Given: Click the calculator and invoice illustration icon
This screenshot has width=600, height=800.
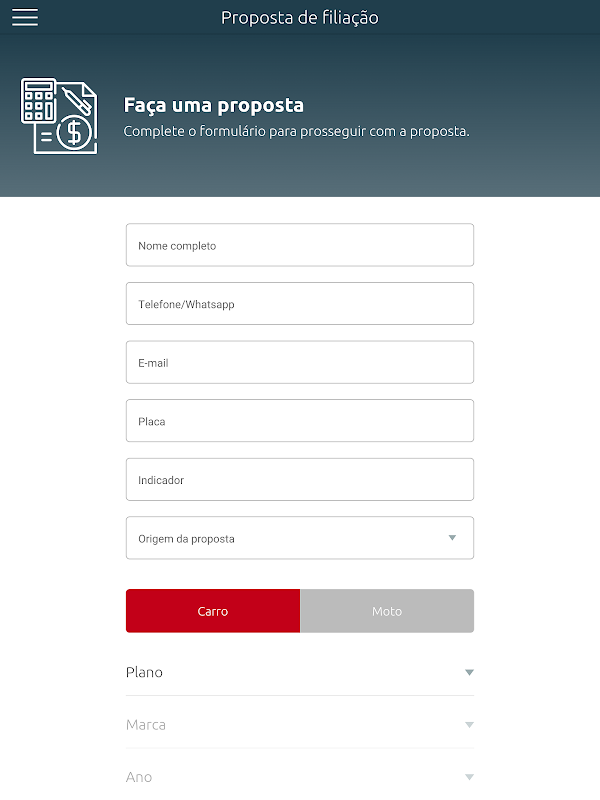Looking at the screenshot, I should click(59, 116).
